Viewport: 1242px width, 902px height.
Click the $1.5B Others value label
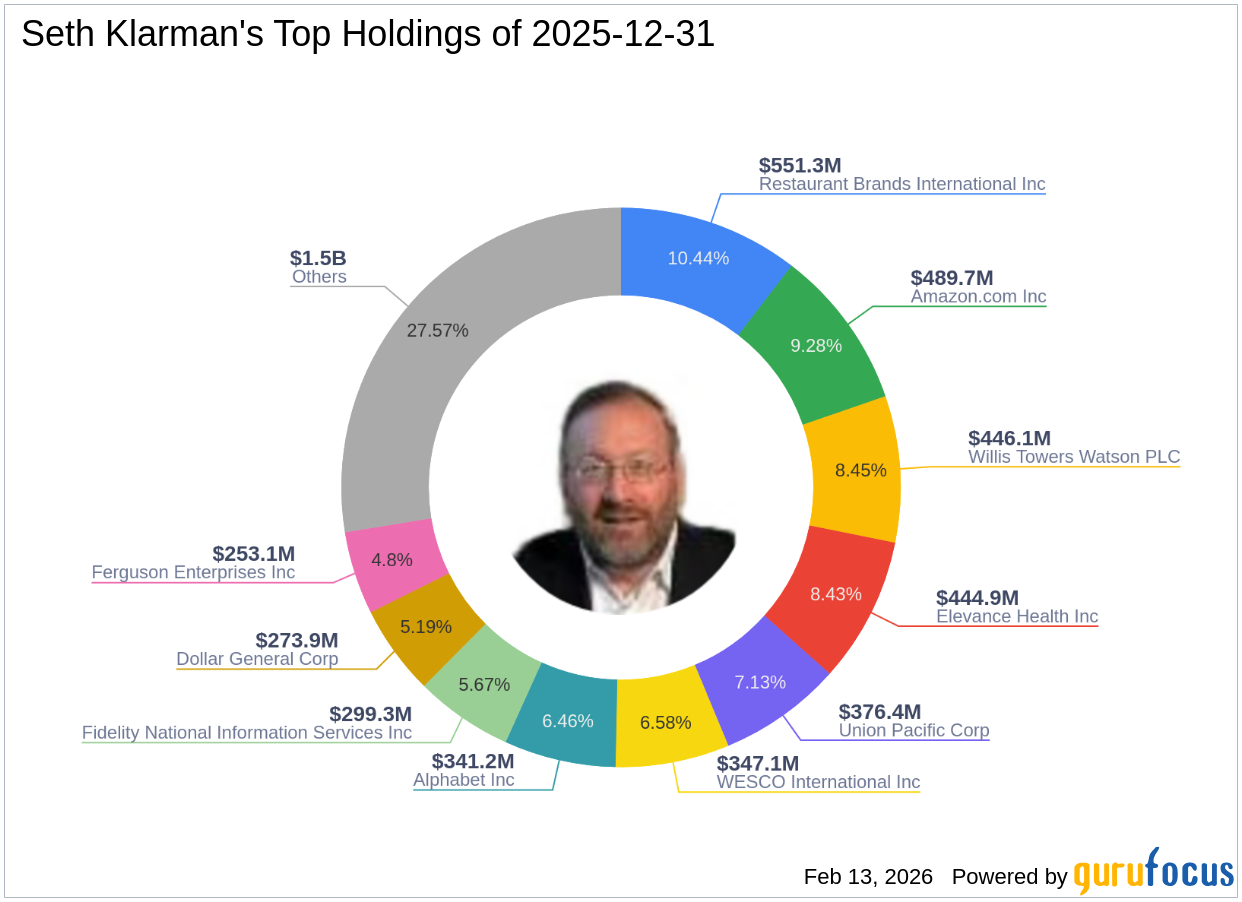318,258
